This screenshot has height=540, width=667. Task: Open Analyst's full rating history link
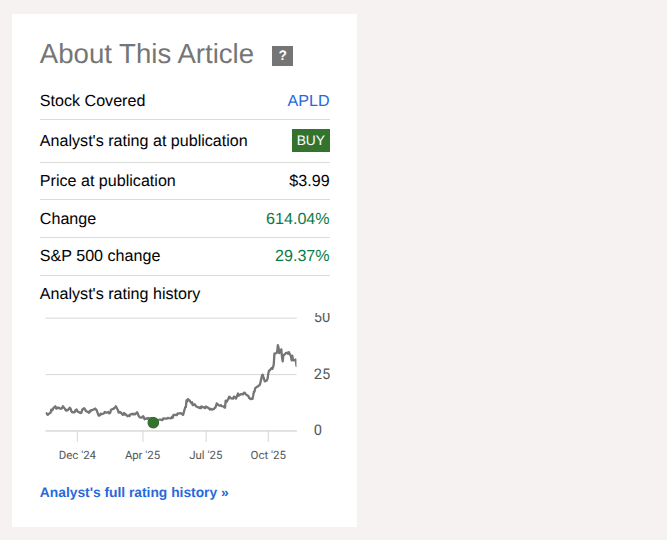tap(134, 492)
